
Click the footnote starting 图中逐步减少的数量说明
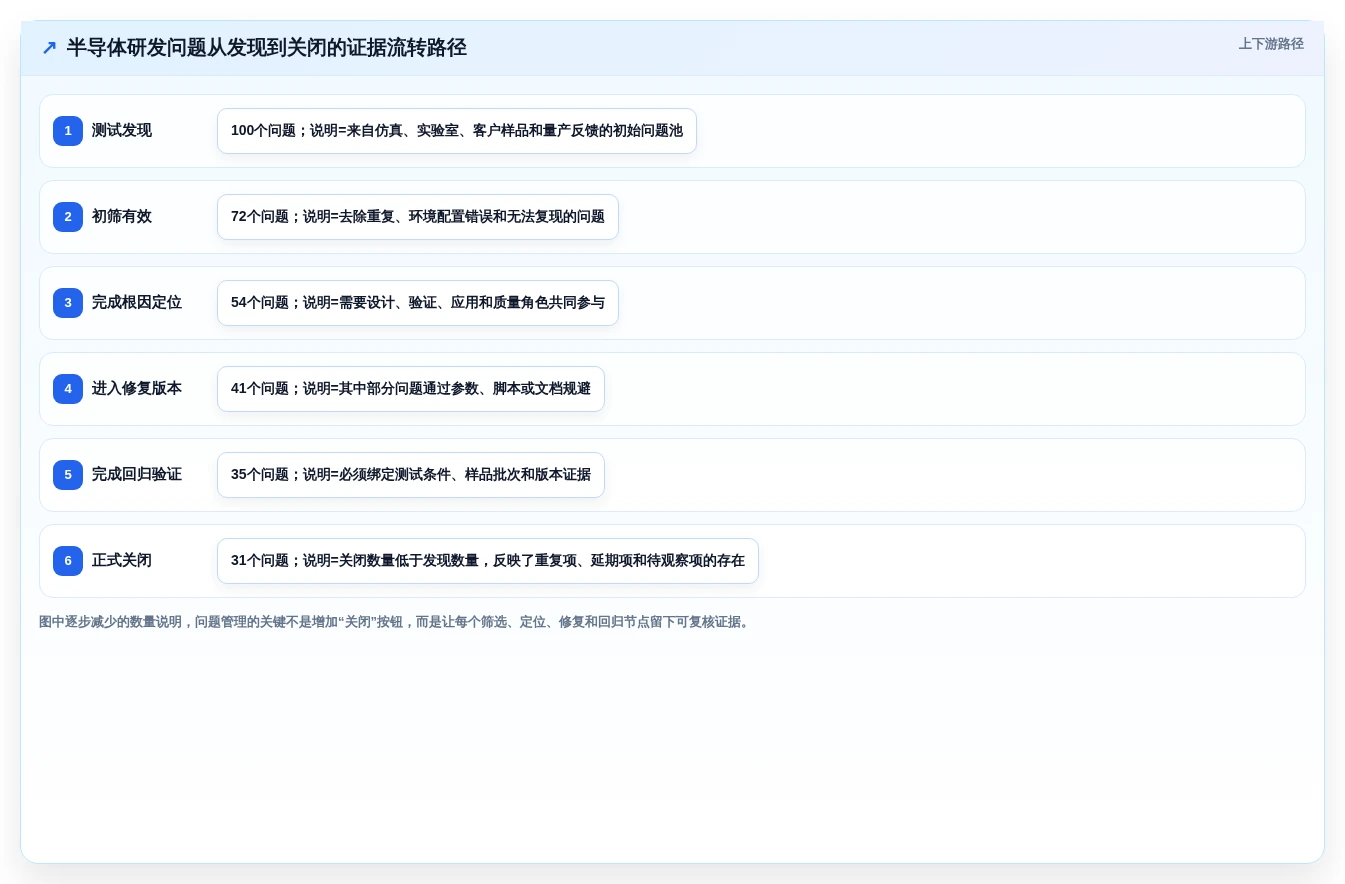point(396,622)
